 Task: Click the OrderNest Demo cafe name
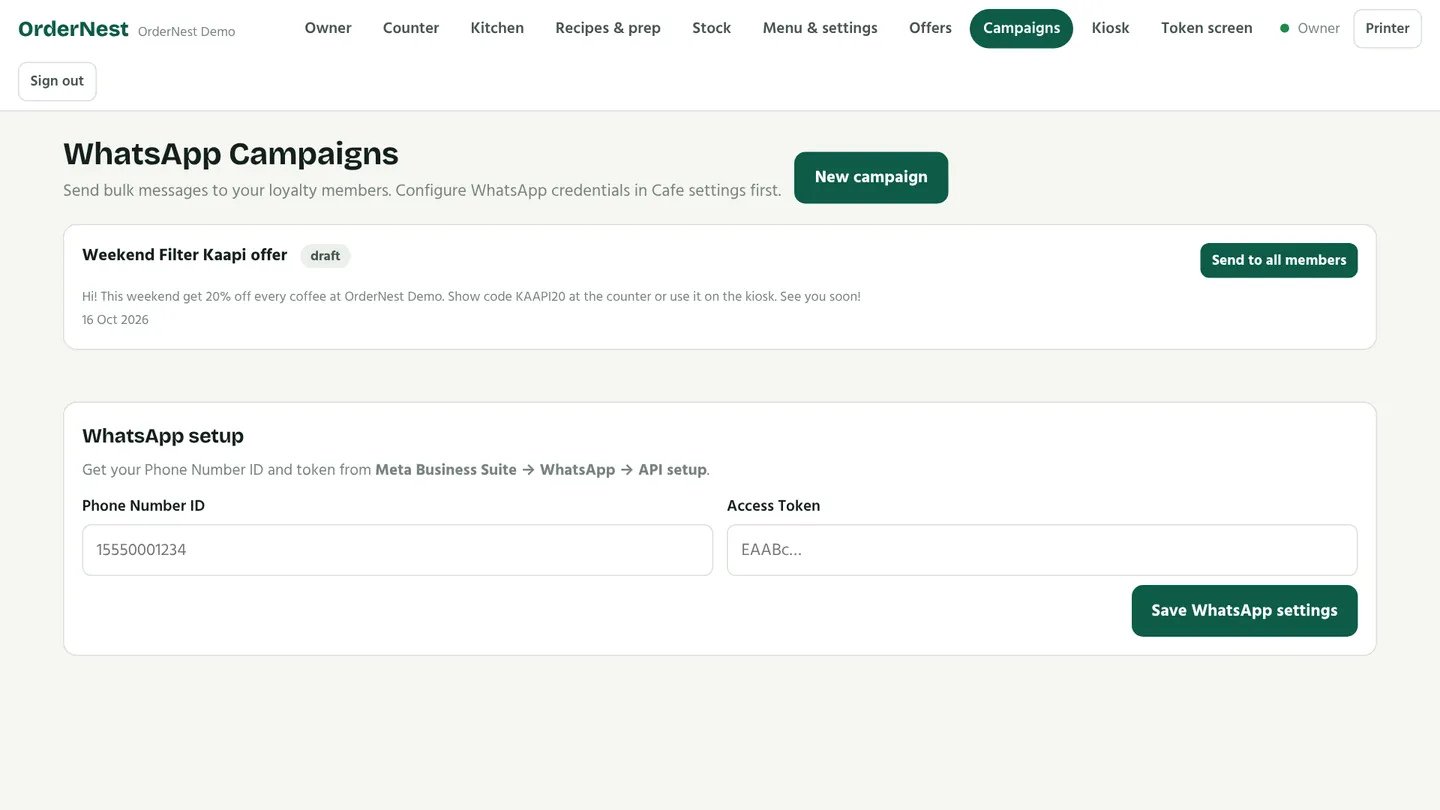coord(187,31)
